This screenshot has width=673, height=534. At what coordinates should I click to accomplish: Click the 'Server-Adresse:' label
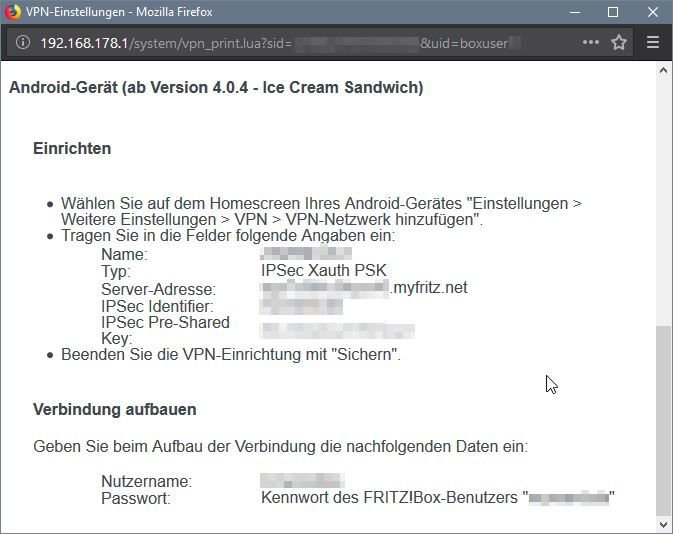[x=158, y=289]
